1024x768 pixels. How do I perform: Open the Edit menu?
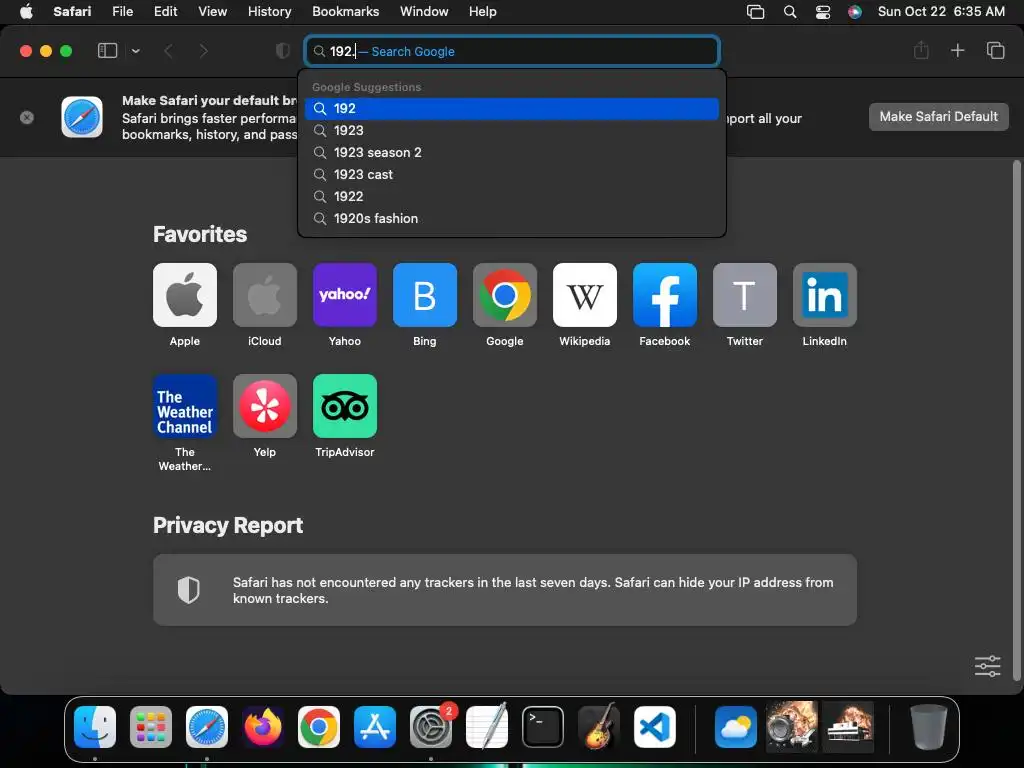click(165, 11)
